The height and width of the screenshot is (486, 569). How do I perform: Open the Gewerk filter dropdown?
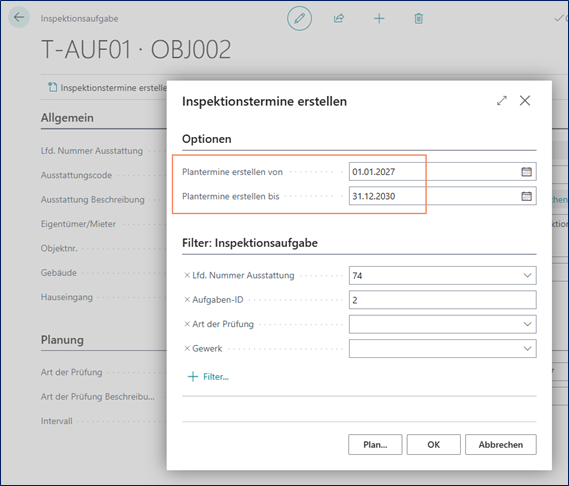coord(527,348)
